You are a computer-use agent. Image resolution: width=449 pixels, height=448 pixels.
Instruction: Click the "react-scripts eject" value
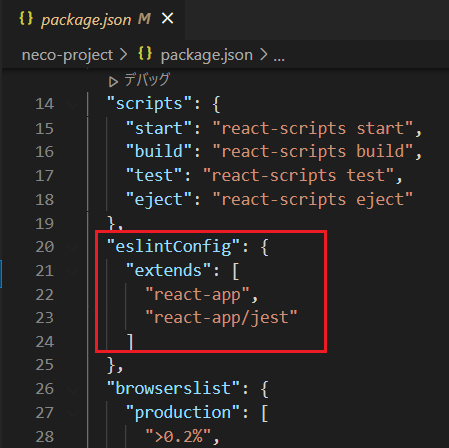coord(313,199)
